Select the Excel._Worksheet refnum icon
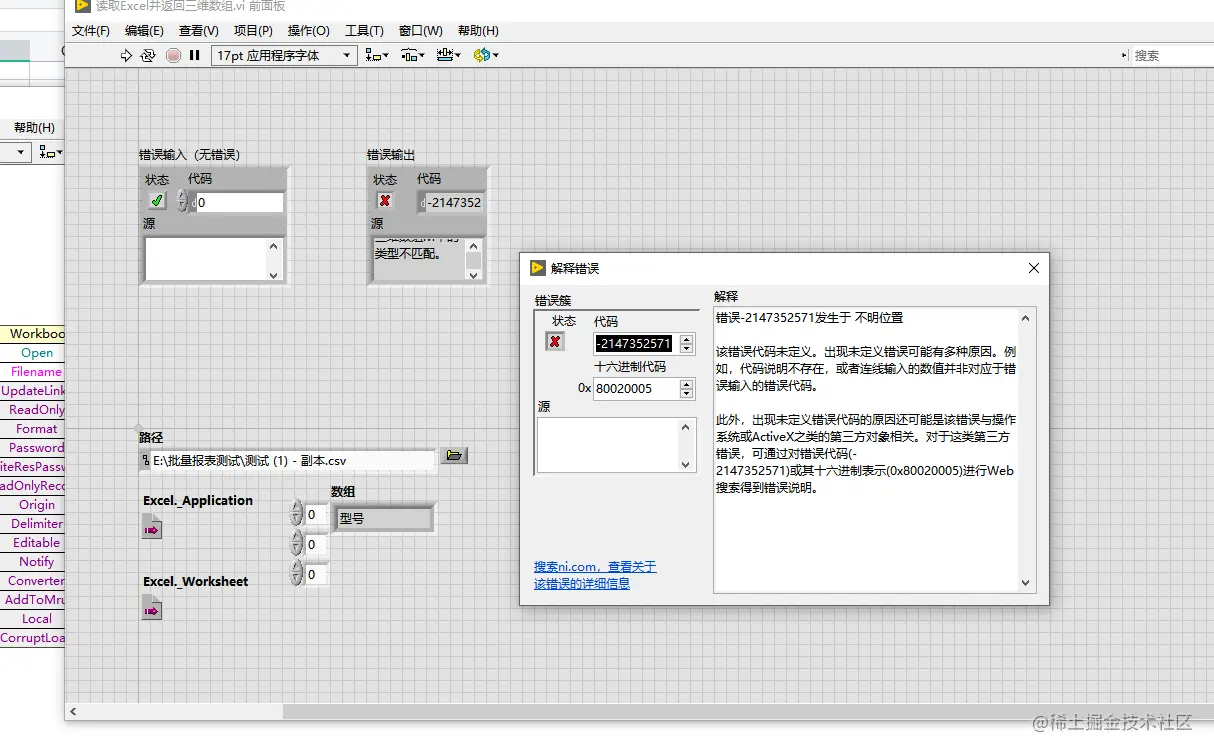This screenshot has width=1214, height=754. coord(151,607)
